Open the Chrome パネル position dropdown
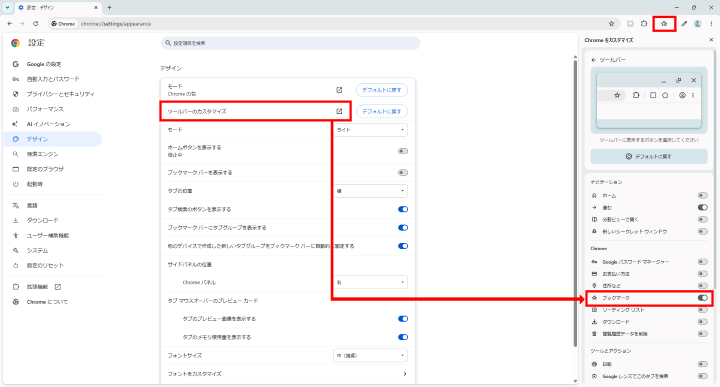Viewport: 720px width, 387px height. coord(370,282)
